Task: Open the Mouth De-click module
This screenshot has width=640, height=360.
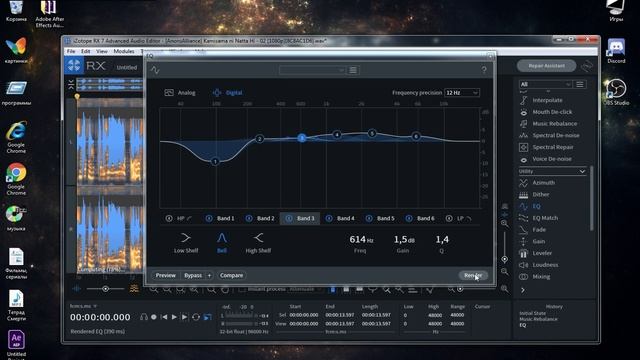Action: (x=552, y=112)
